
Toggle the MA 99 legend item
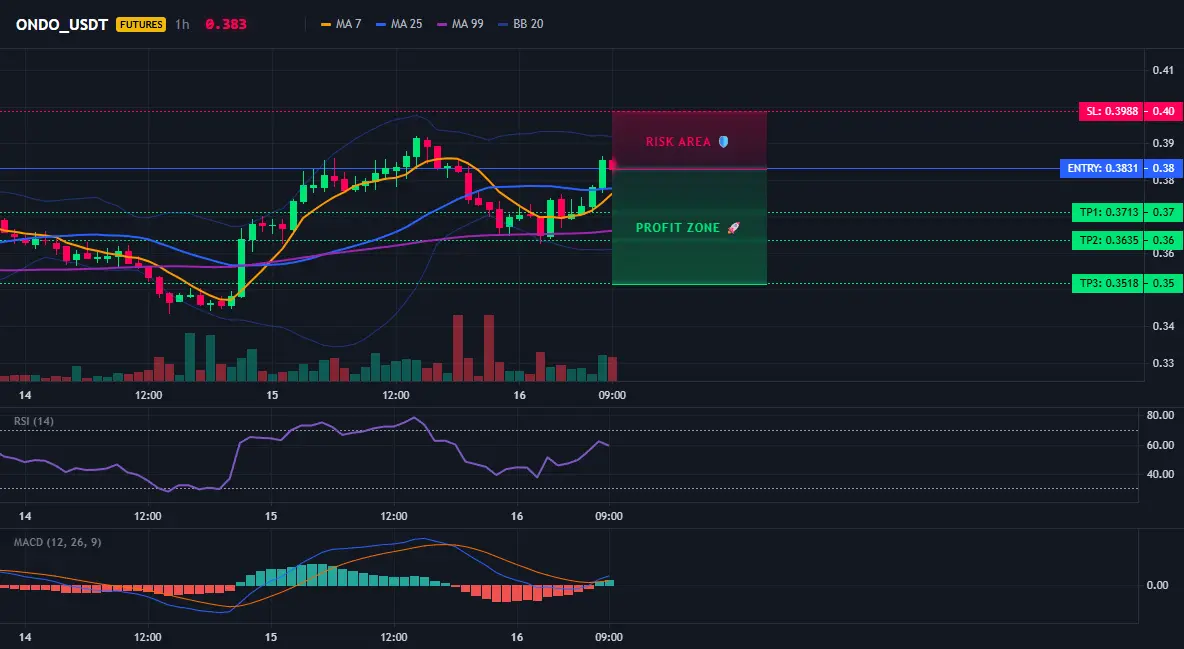click(x=460, y=24)
